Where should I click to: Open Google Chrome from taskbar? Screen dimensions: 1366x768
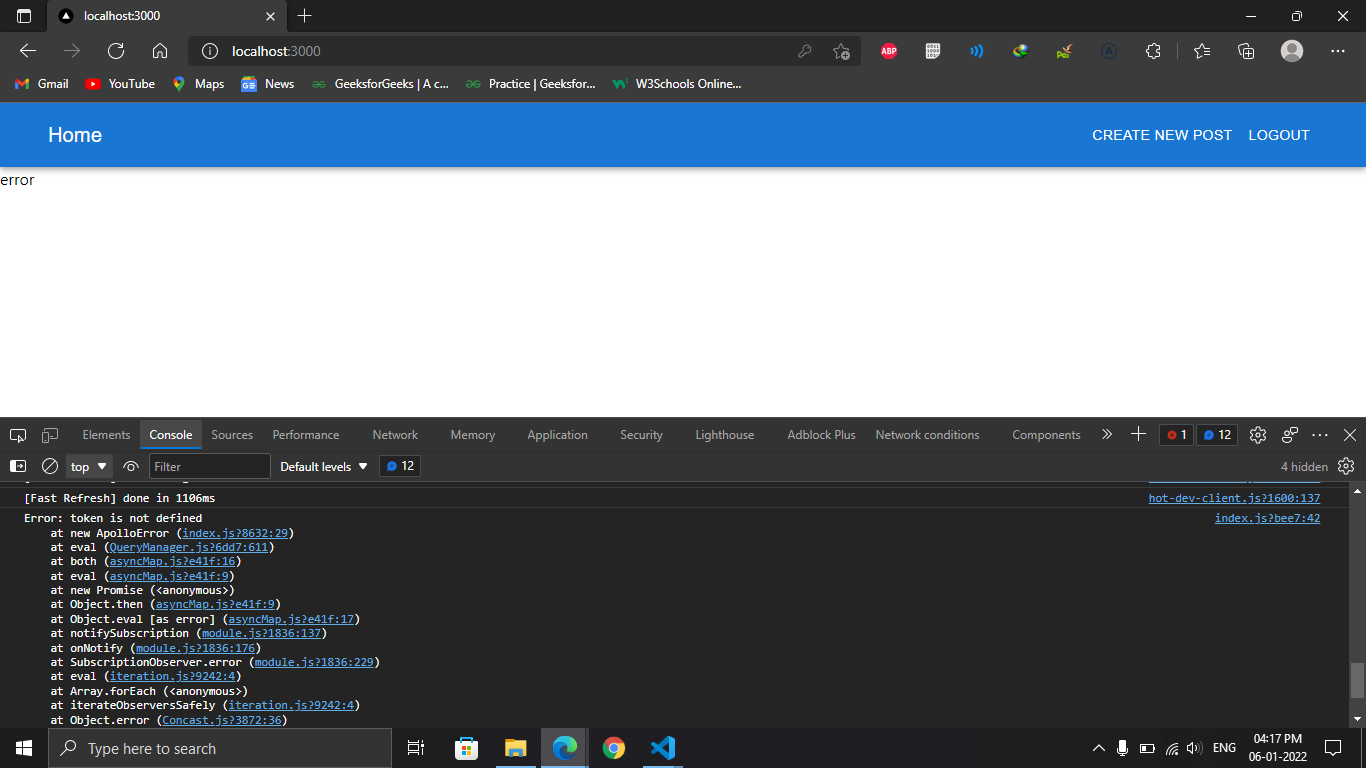pos(614,748)
